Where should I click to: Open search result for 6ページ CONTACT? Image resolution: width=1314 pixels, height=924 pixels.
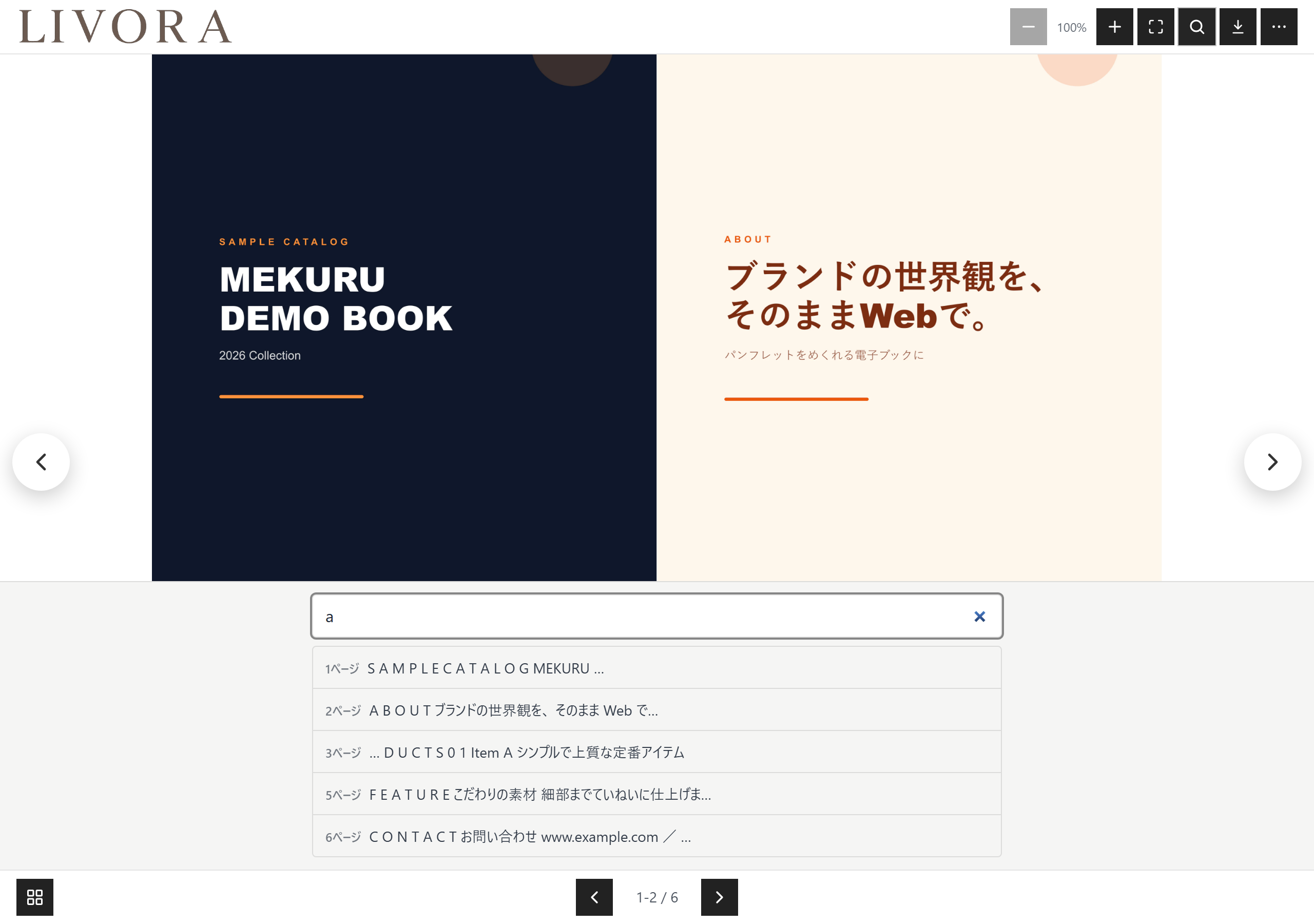(x=656, y=836)
